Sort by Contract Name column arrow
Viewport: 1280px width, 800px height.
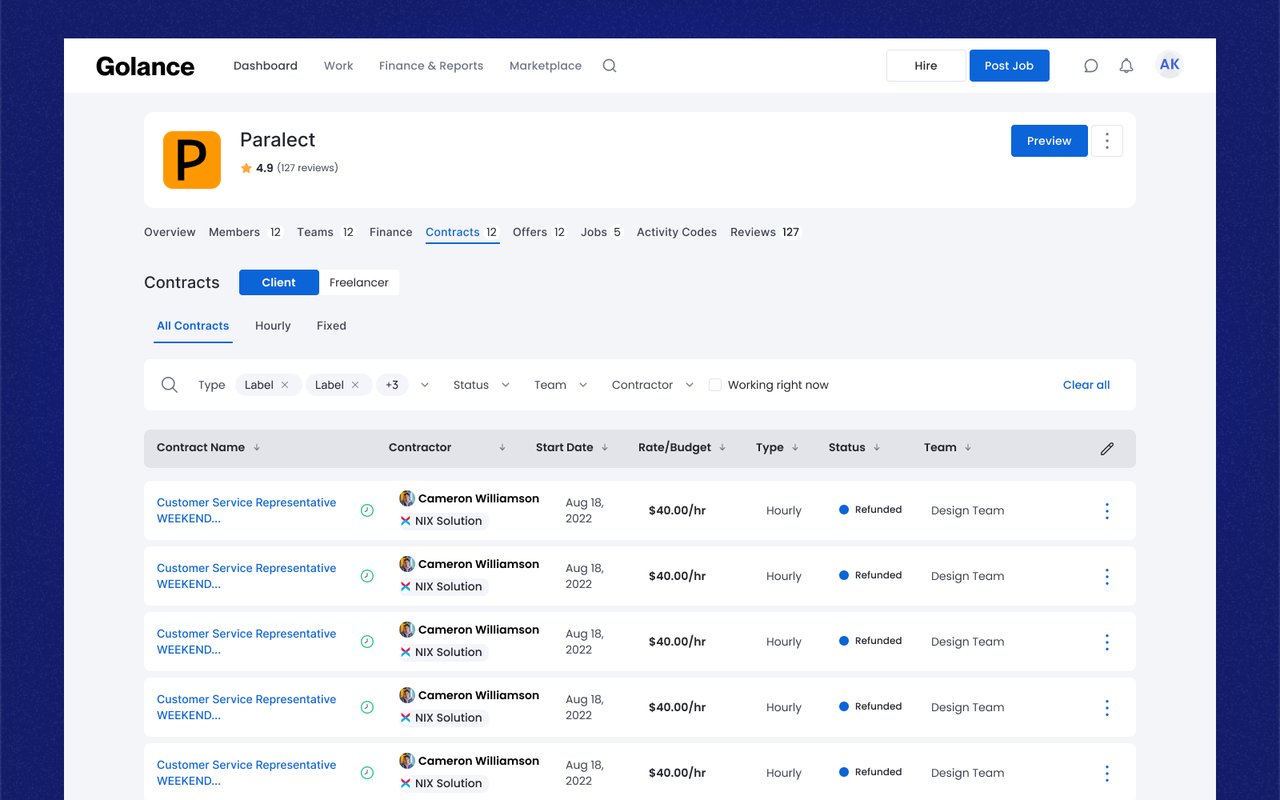click(257, 448)
